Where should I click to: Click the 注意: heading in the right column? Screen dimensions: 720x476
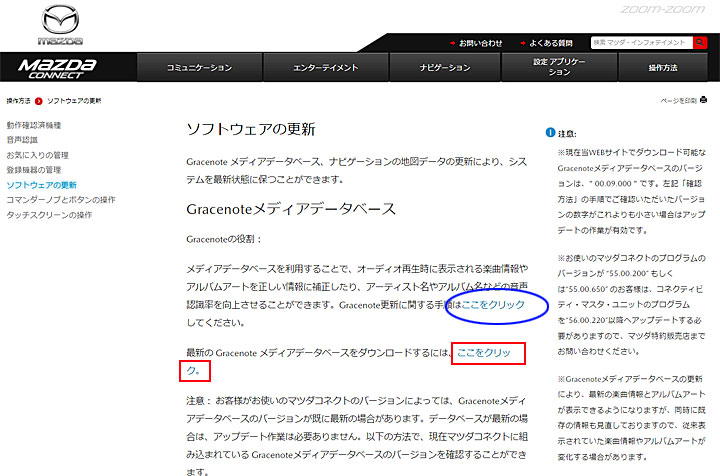567,134
